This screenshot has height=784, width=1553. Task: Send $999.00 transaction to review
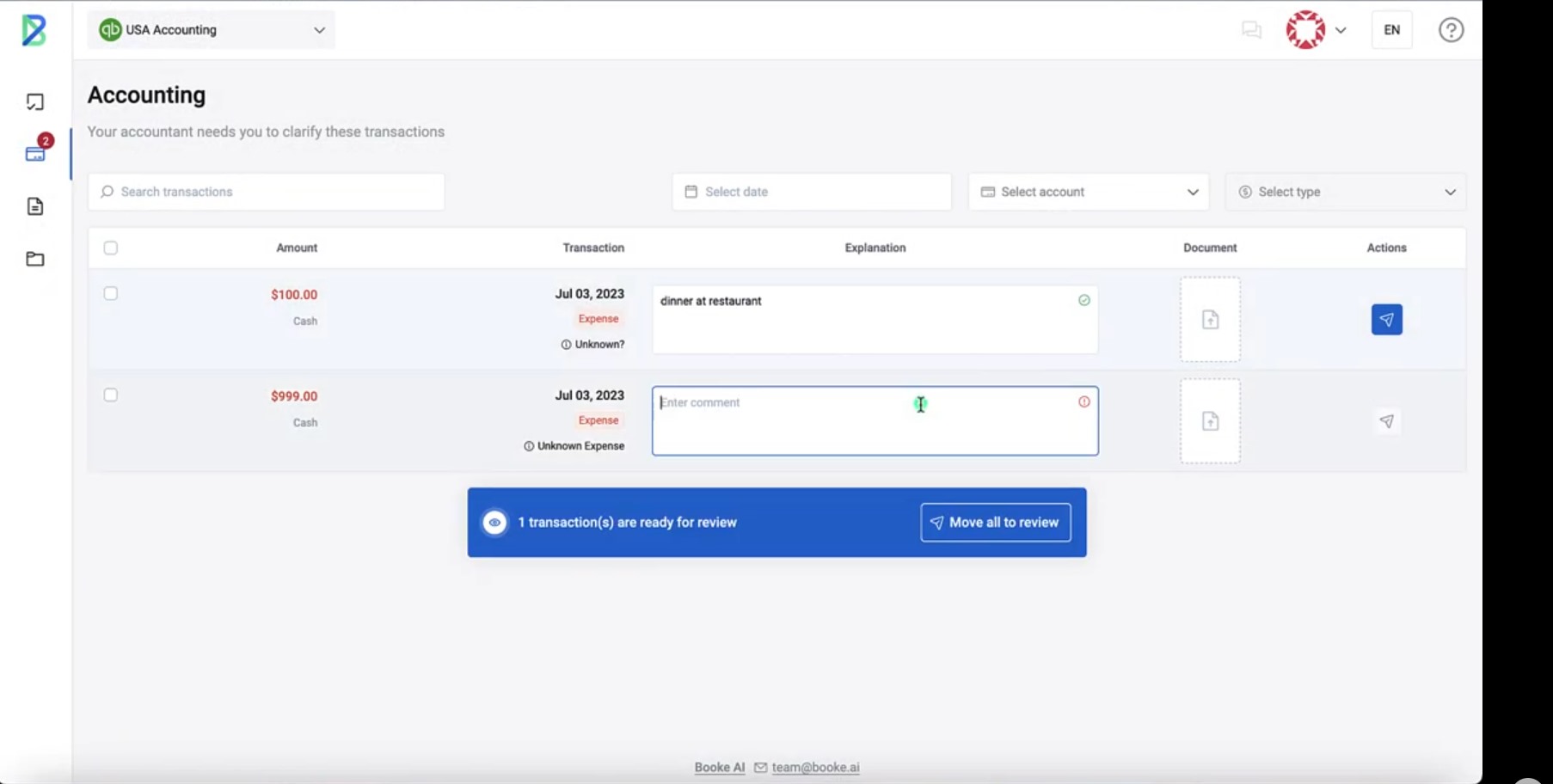click(x=1386, y=421)
